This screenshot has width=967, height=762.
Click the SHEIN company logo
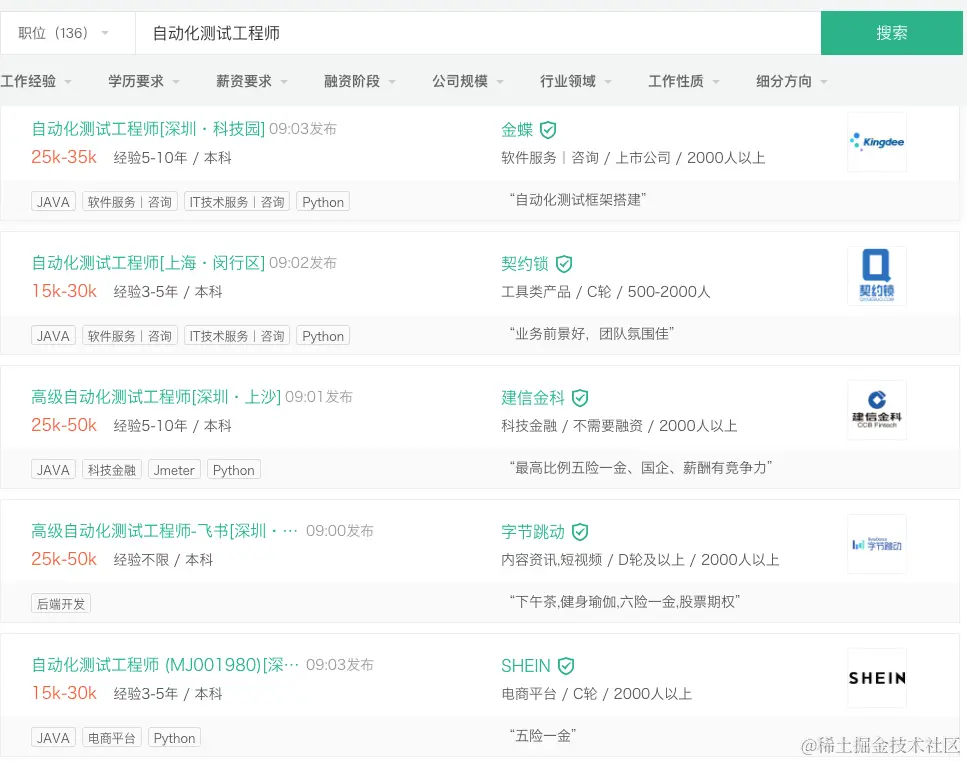pos(877,678)
